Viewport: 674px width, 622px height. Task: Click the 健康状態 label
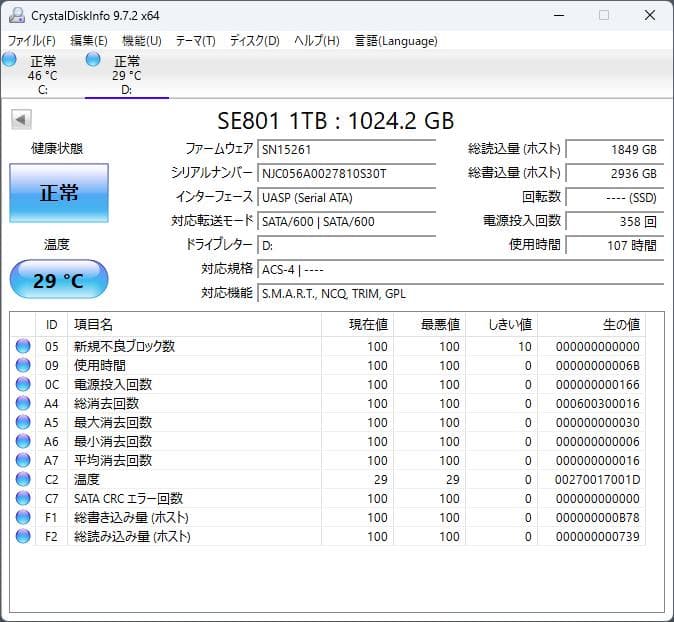pos(57,148)
